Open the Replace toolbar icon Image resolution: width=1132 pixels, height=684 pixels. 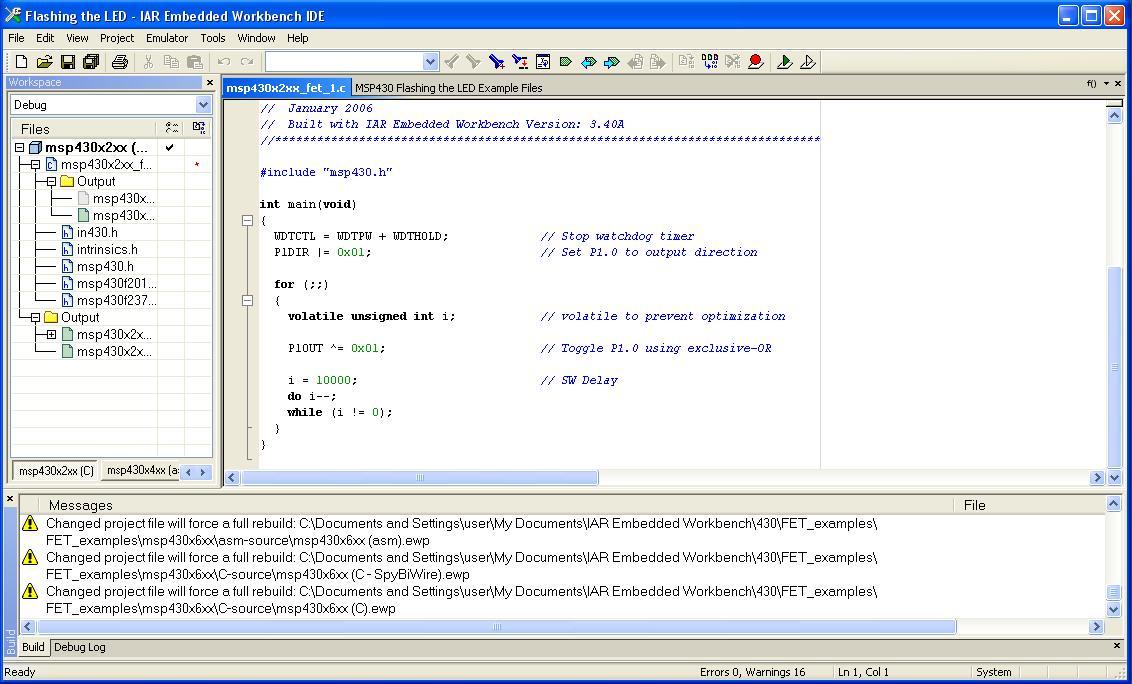click(520, 62)
